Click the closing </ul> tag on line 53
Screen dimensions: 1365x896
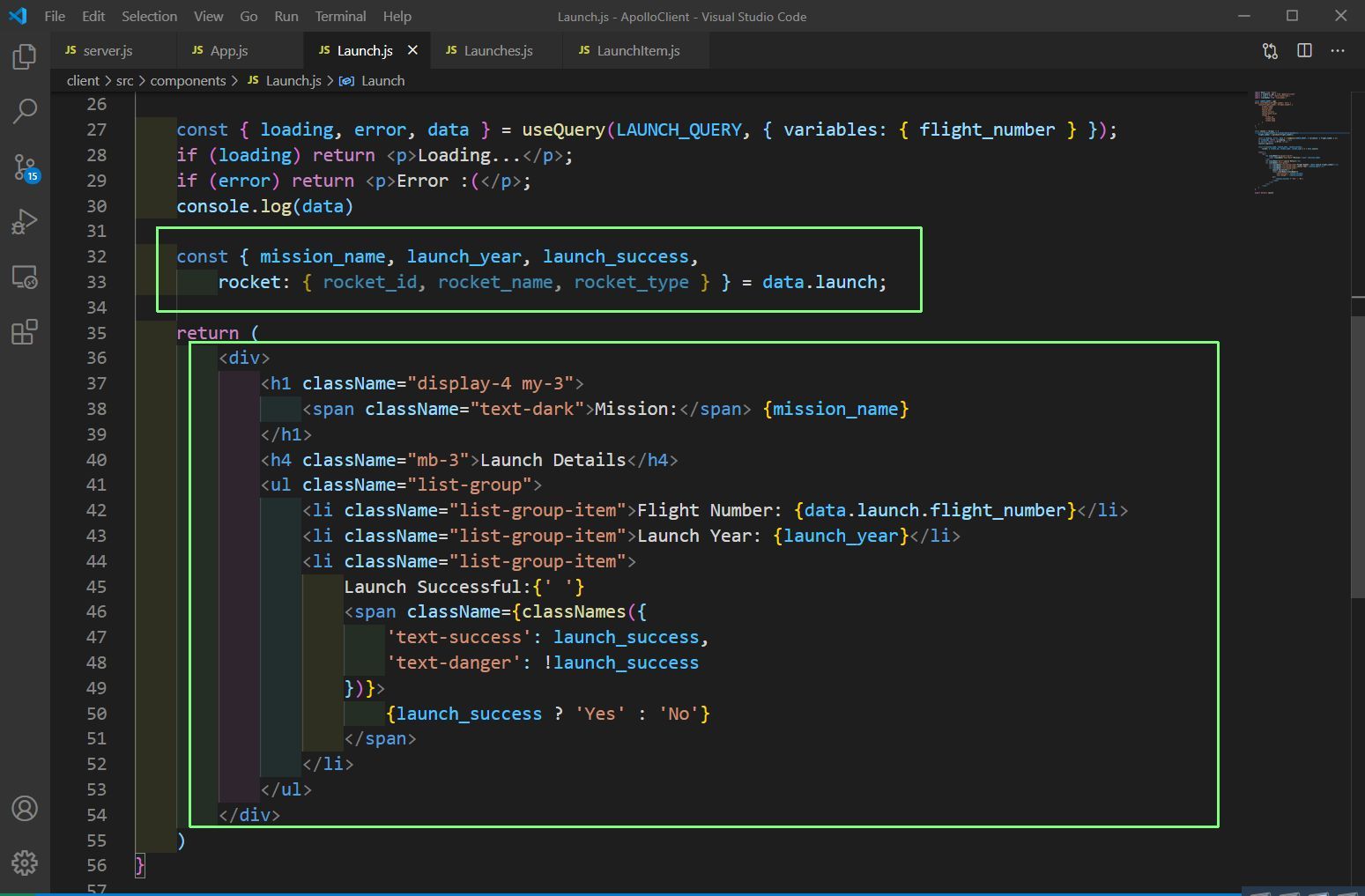tap(286, 789)
